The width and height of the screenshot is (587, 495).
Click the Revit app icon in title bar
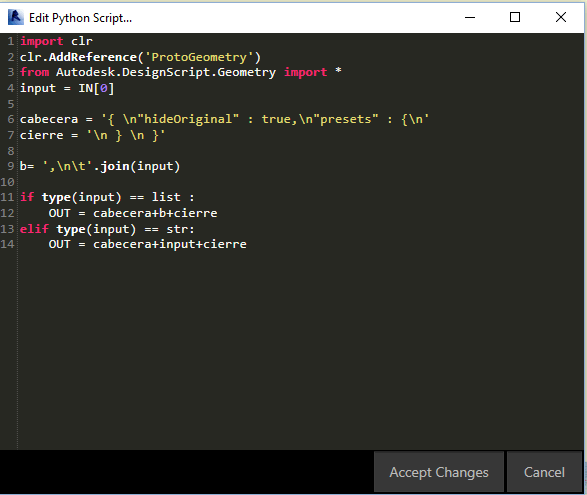(x=16, y=17)
